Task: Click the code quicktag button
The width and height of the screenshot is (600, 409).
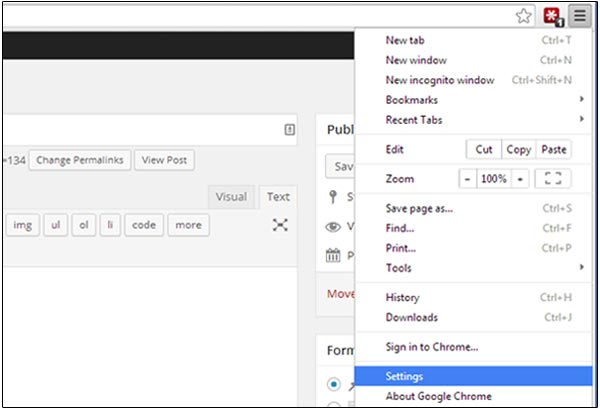Action: pos(144,225)
